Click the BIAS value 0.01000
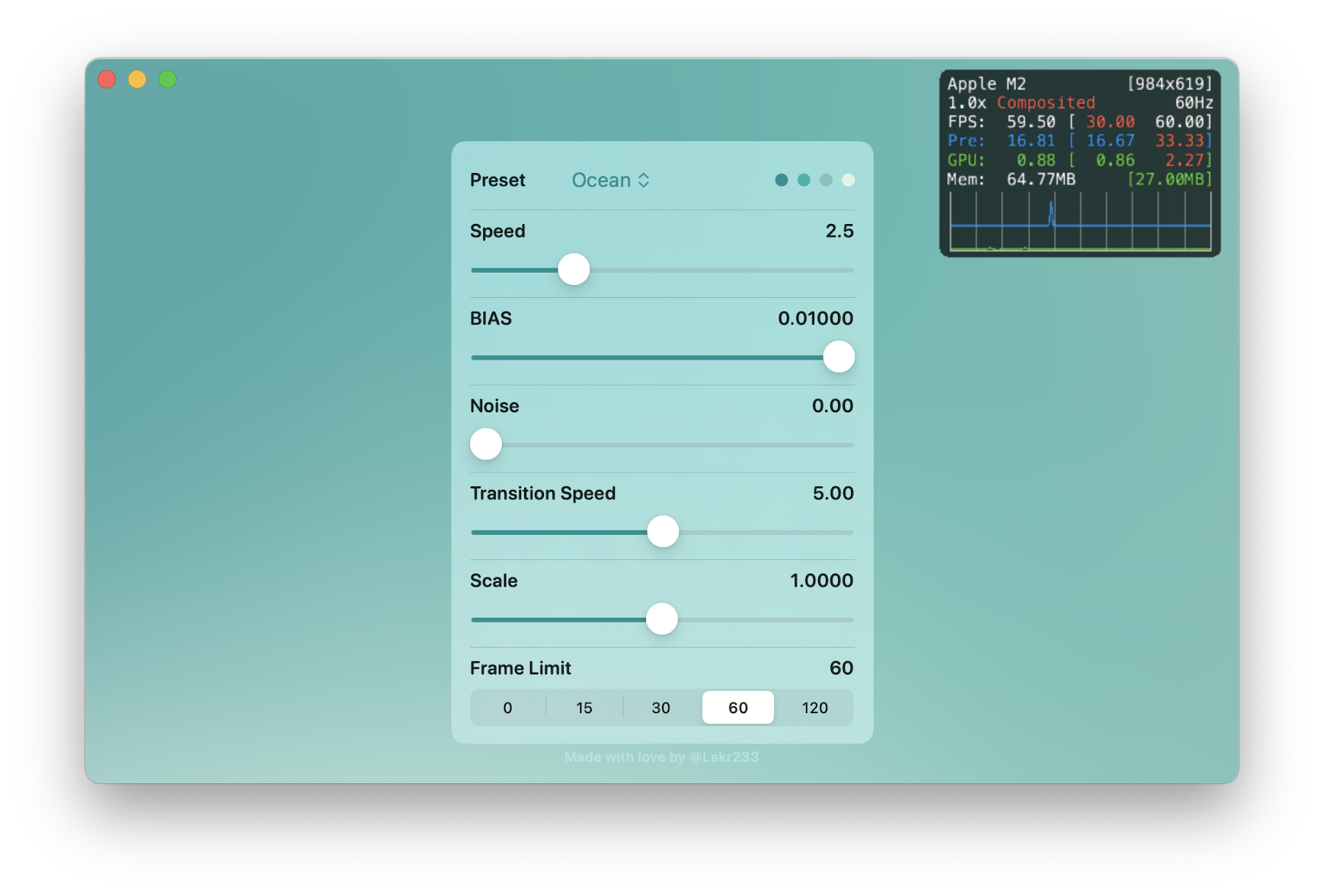1324x896 pixels. (815, 318)
